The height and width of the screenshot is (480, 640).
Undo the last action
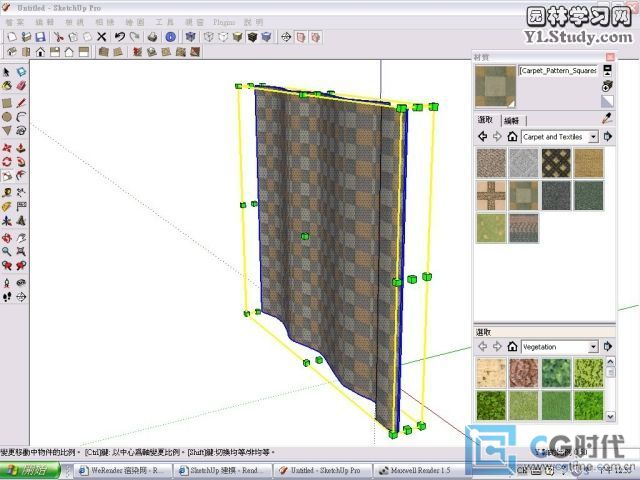pos(120,37)
